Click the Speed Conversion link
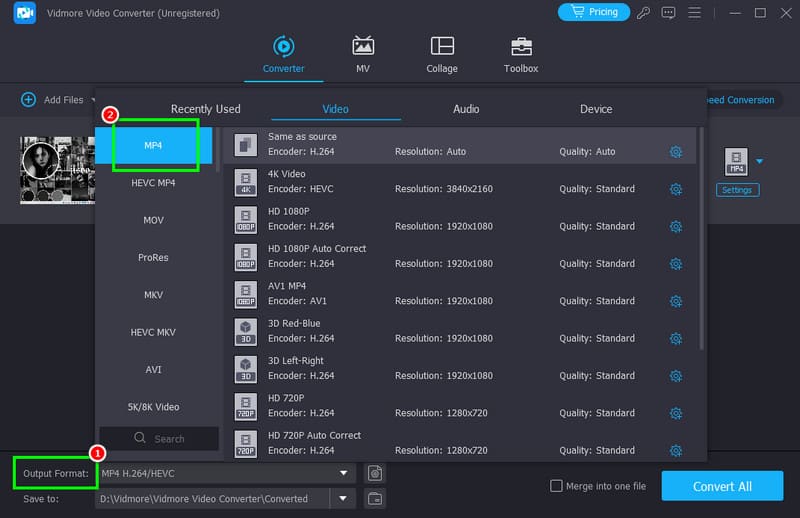The height and width of the screenshot is (518, 800). click(x=740, y=100)
